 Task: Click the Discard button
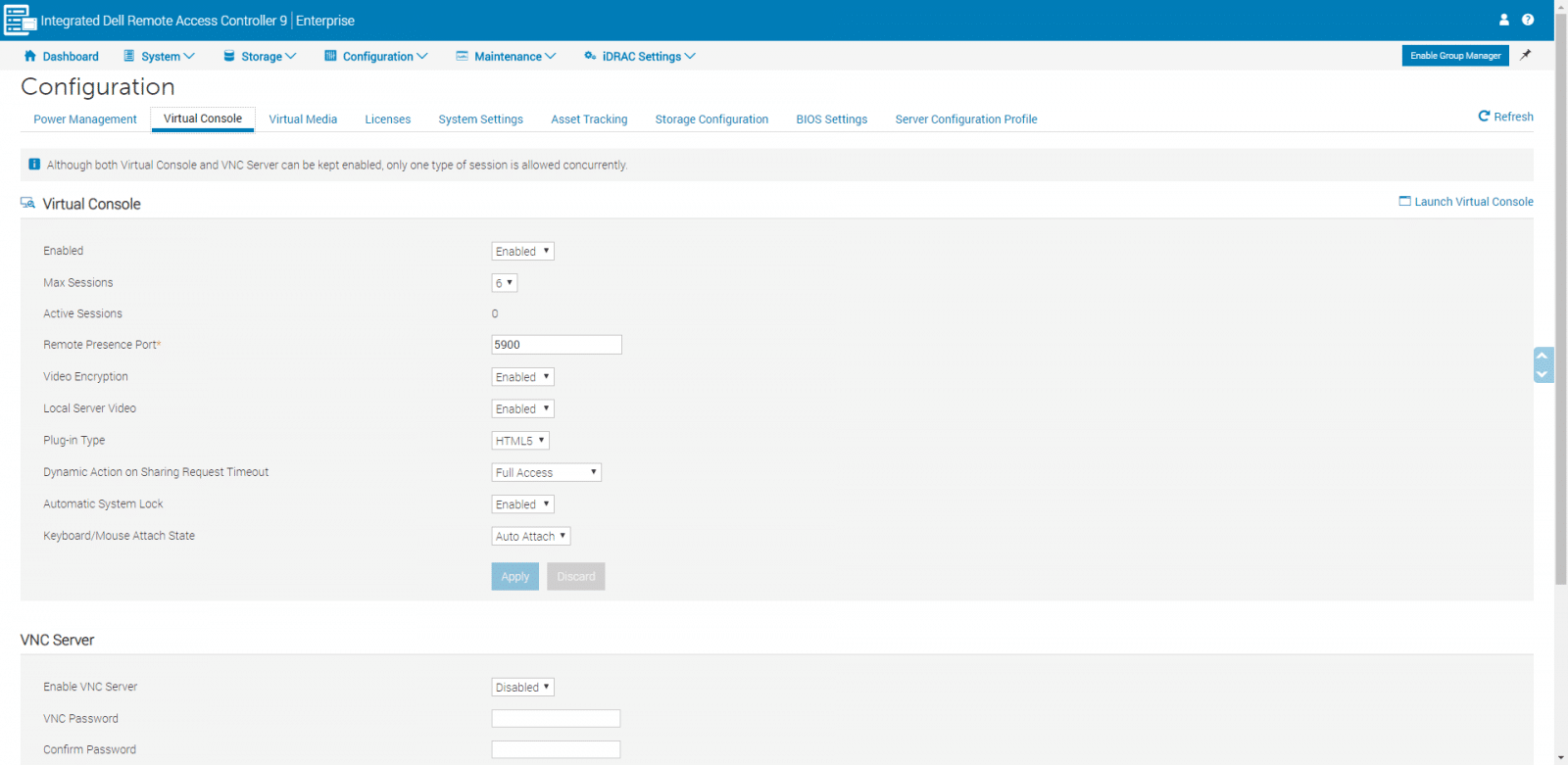coord(576,576)
